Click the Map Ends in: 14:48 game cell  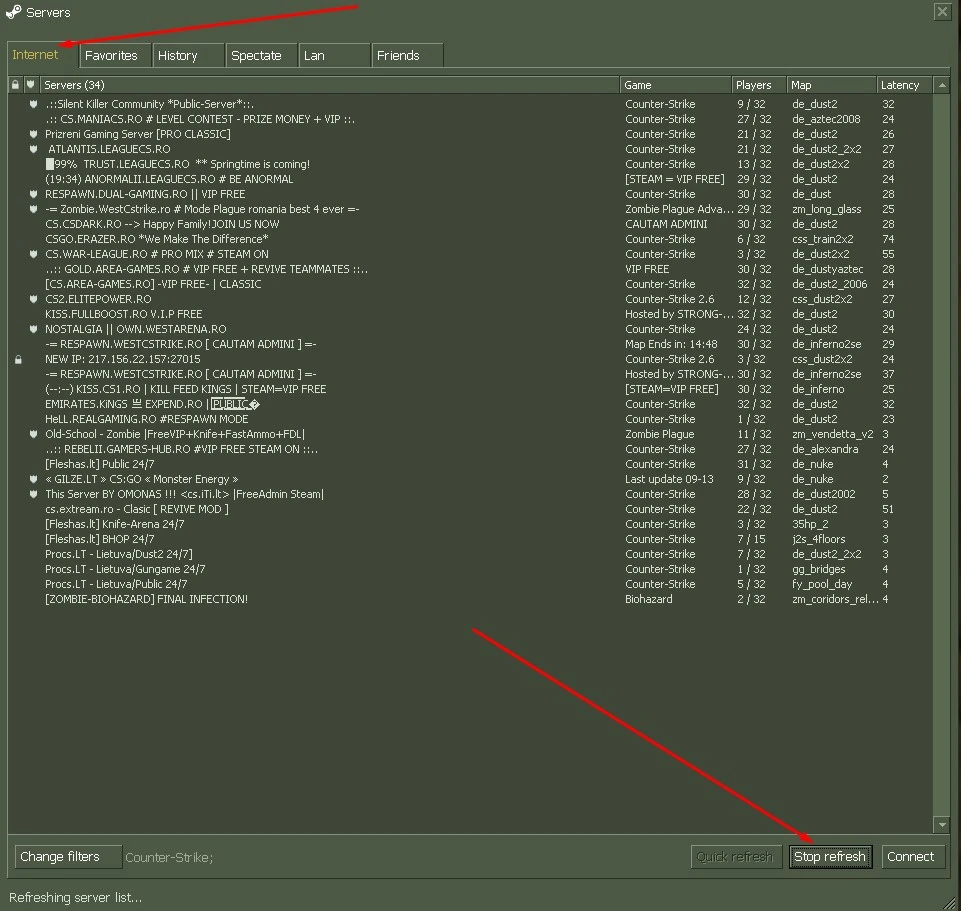671,345
